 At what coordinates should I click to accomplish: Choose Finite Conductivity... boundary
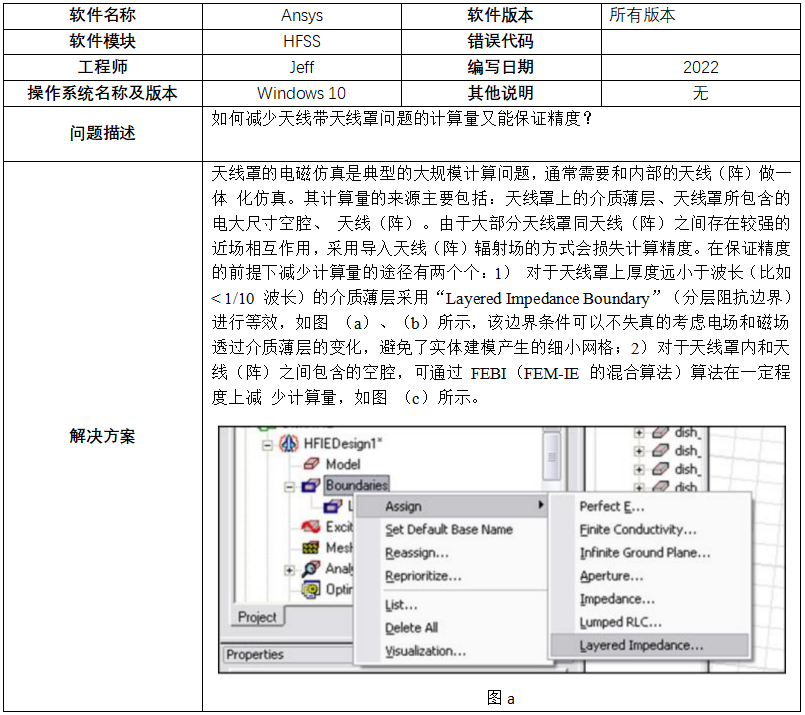click(638, 530)
